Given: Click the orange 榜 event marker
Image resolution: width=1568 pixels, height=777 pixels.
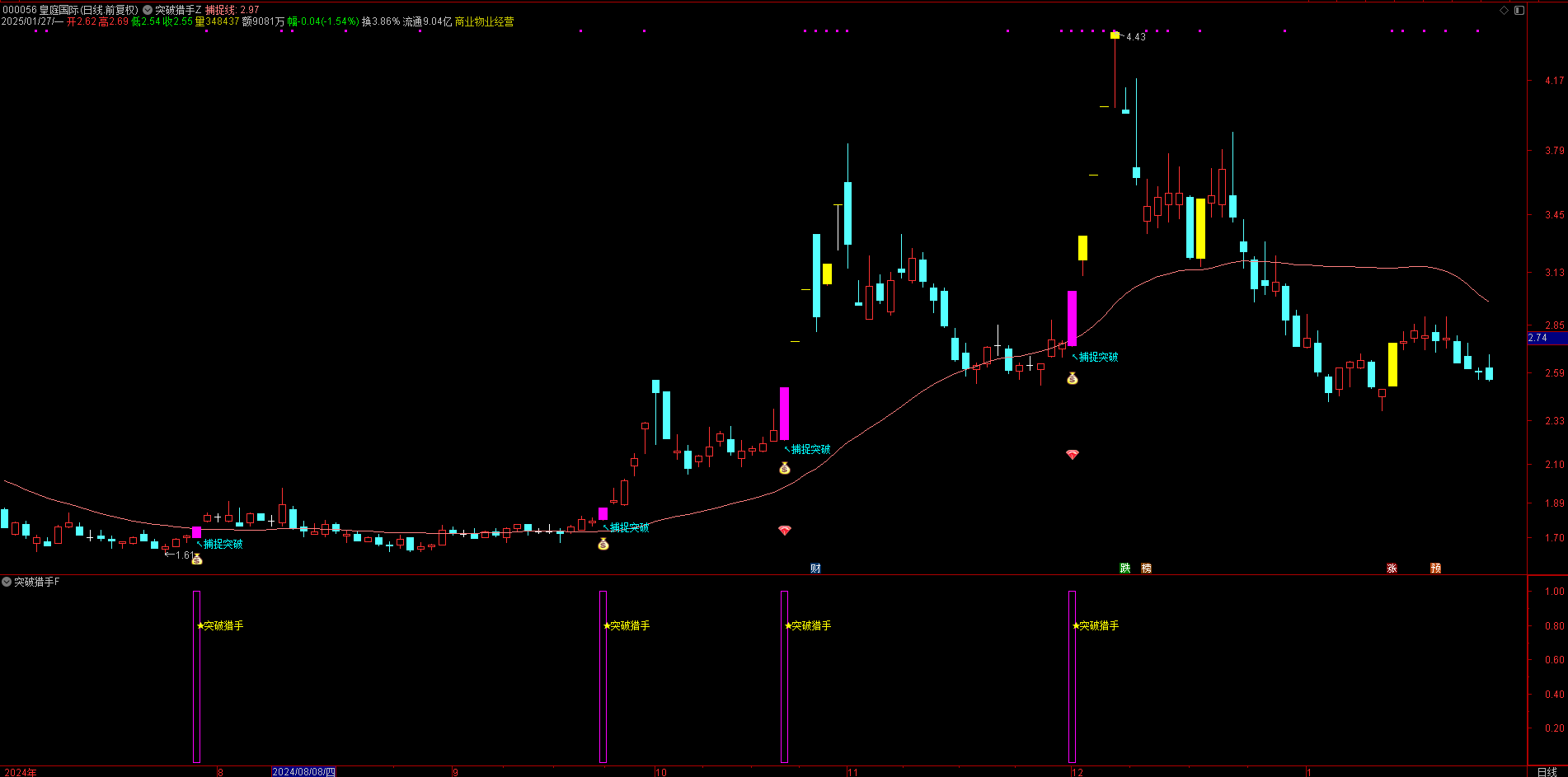Looking at the screenshot, I should pyautogui.click(x=1146, y=568).
